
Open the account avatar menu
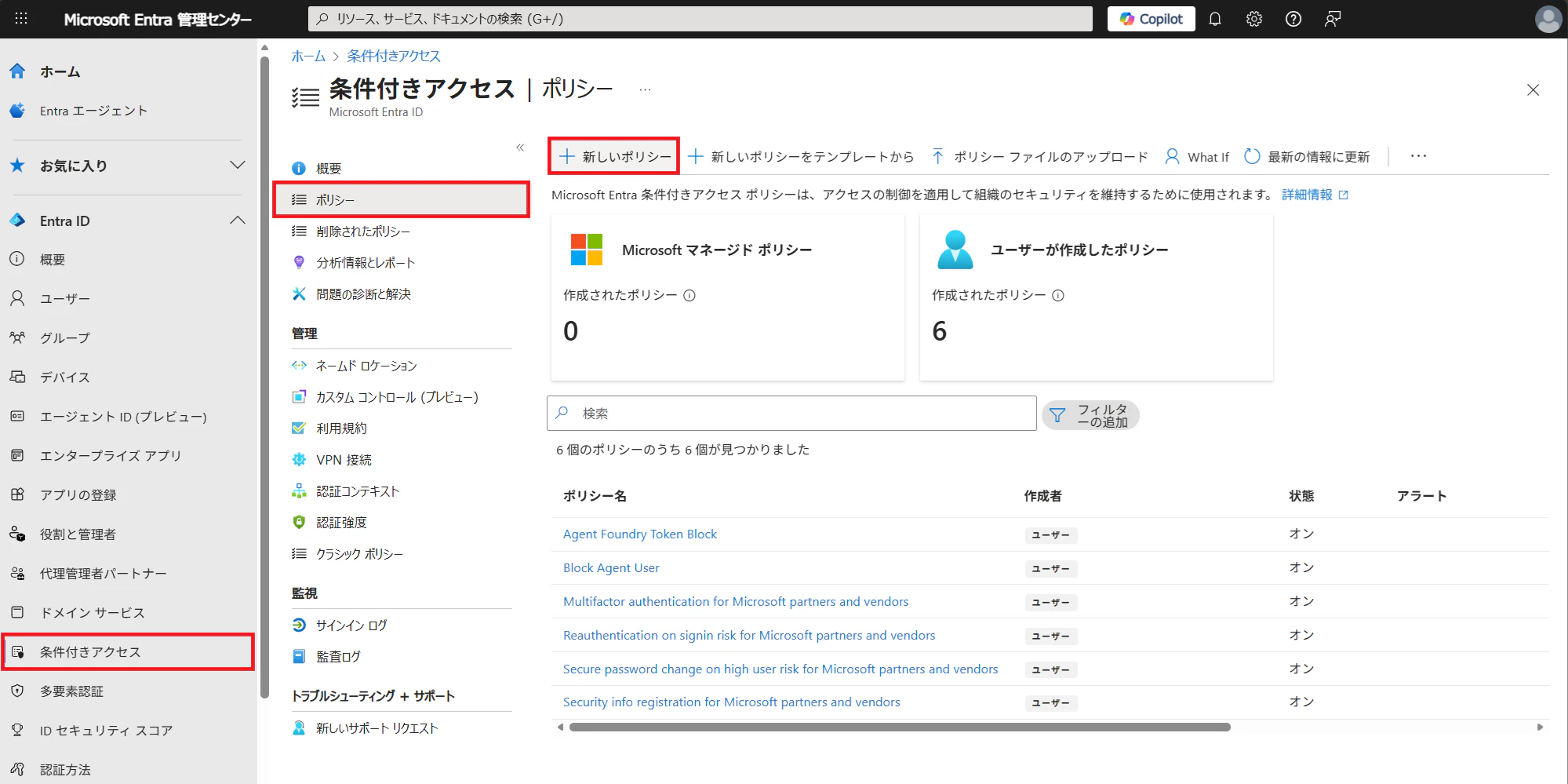1548,19
